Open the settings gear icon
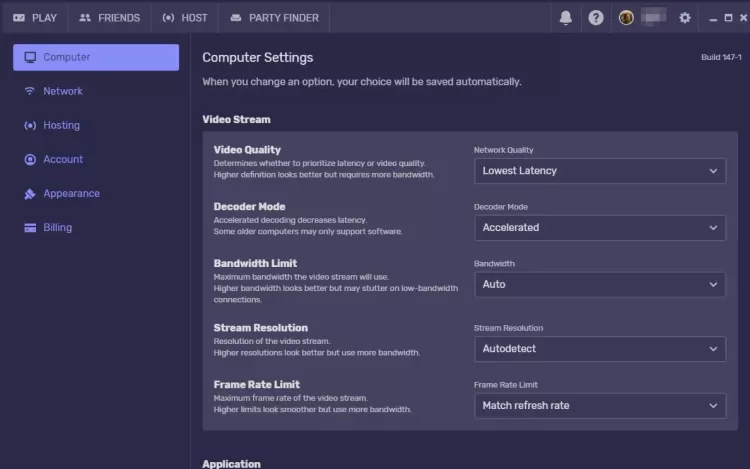The width and height of the screenshot is (750, 469). (685, 18)
